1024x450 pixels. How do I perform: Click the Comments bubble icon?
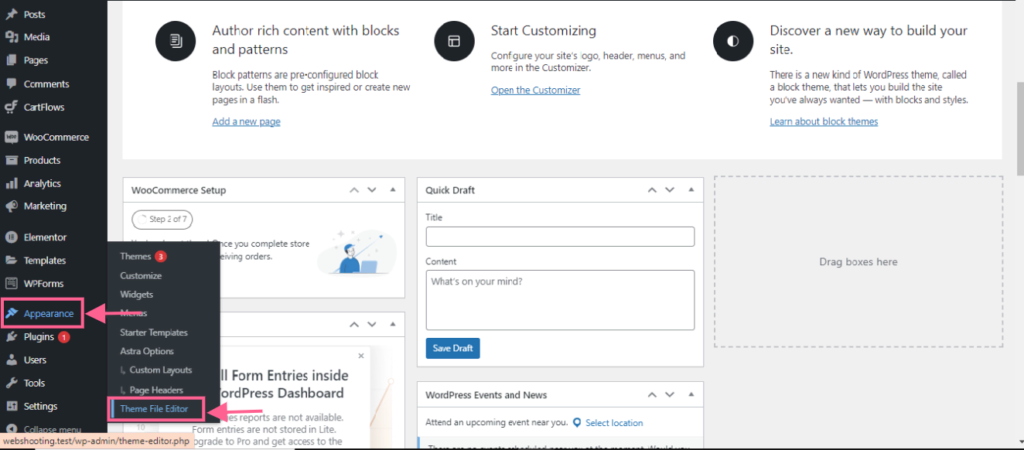coord(11,84)
